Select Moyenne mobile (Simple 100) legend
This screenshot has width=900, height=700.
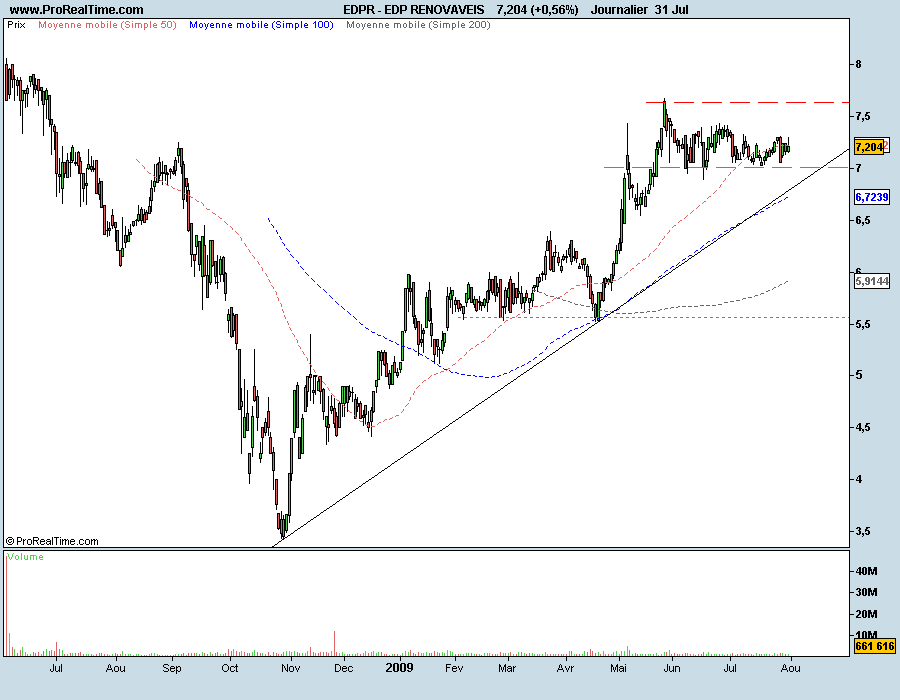click(x=261, y=25)
